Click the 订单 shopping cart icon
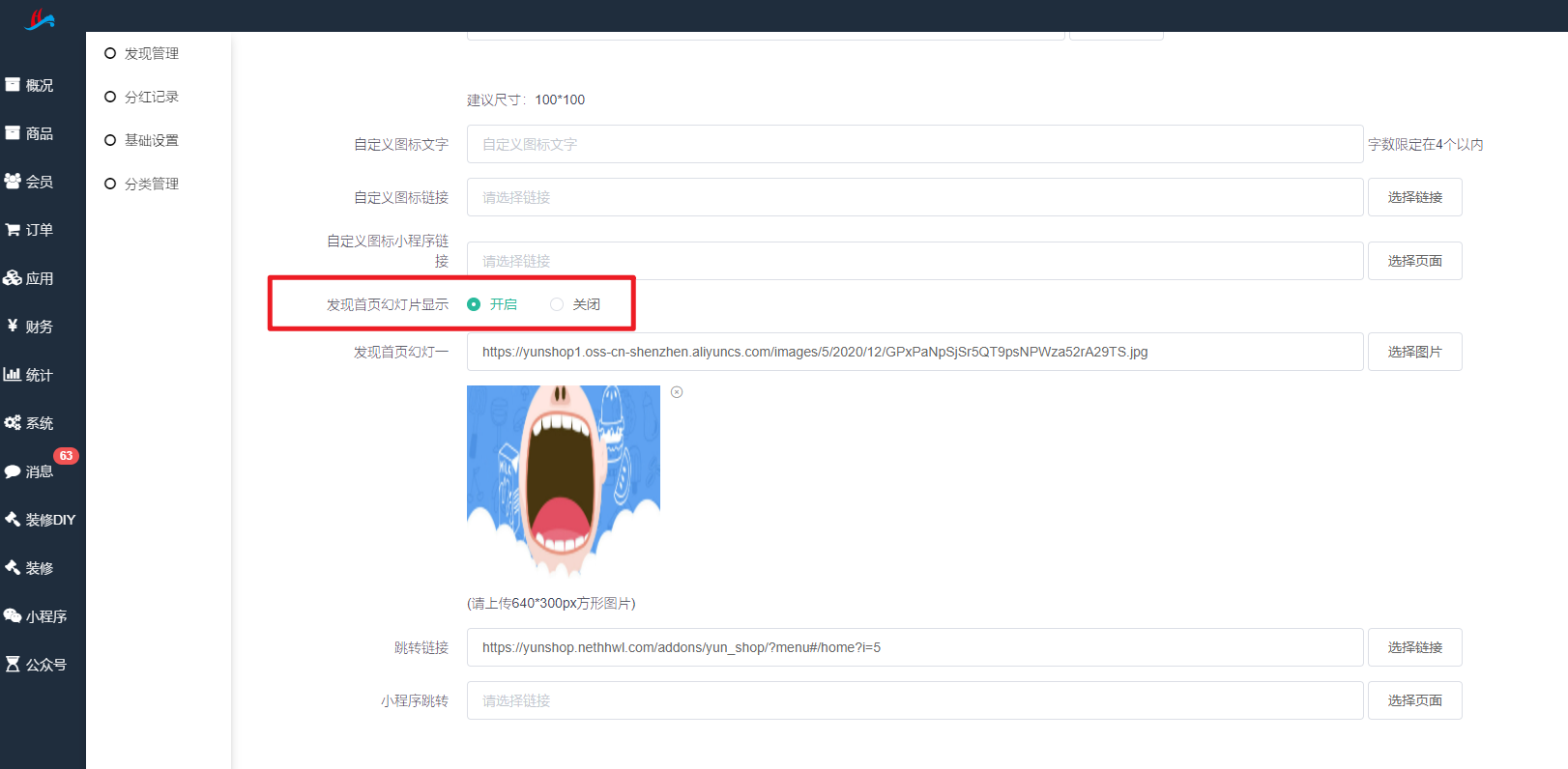 (13, 230)
